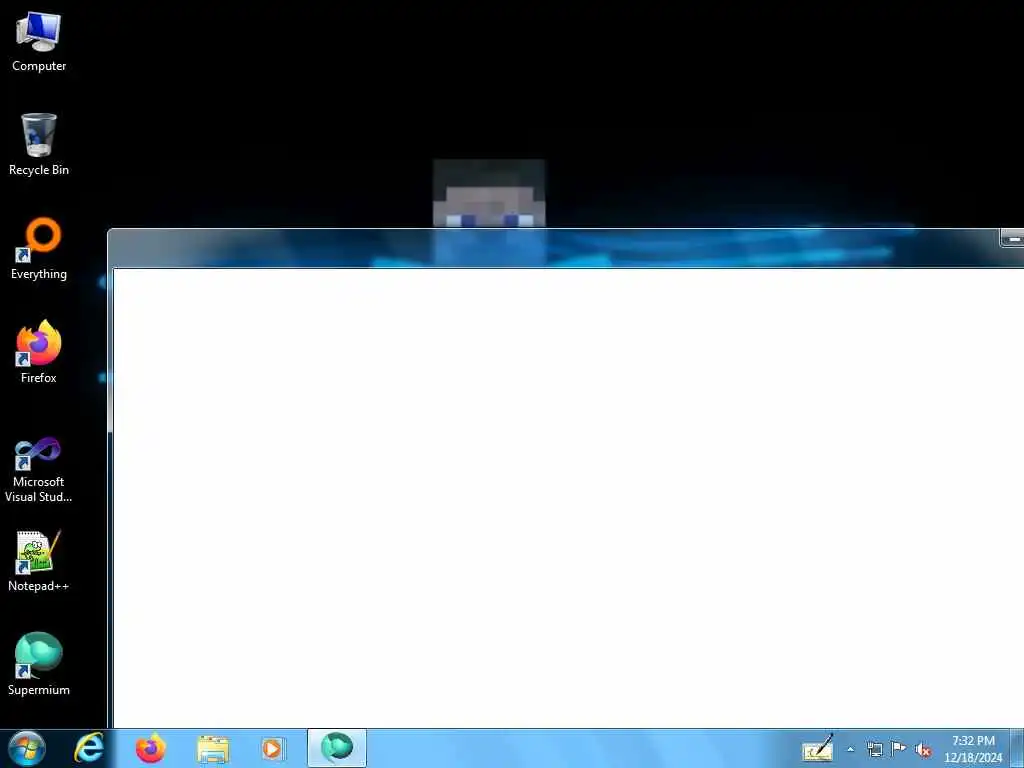The height and width of the screenshot is (768, 1024).
Task: Select the Firefox desktop shortcut
Action: pyautogui.click(x=39, y=352)
